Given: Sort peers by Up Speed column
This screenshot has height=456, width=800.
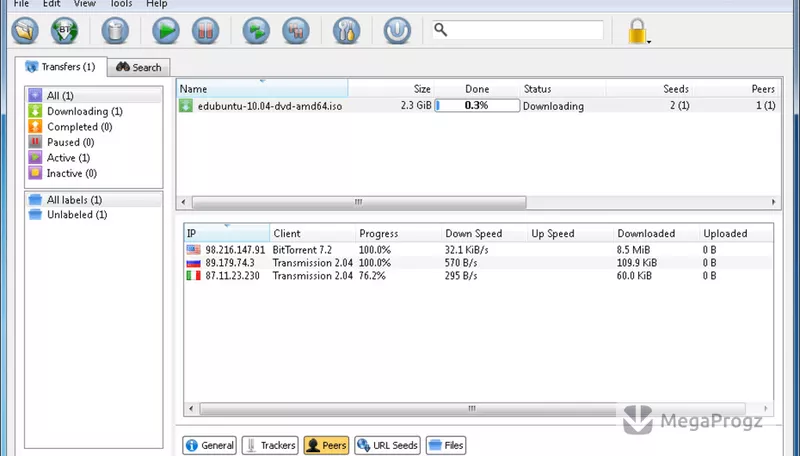Looking at the screenshot, I should (x=570, y=233).
